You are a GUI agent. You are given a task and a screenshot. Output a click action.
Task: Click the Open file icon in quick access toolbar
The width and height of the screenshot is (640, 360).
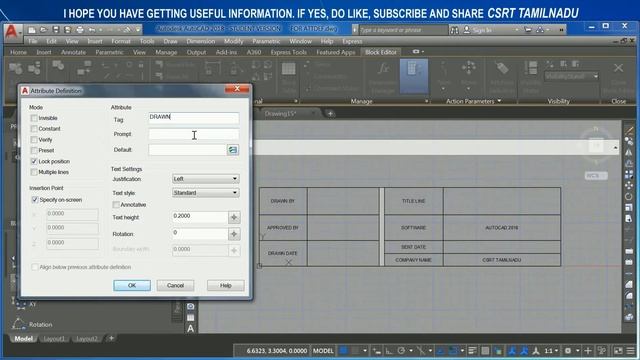point(44,30)
